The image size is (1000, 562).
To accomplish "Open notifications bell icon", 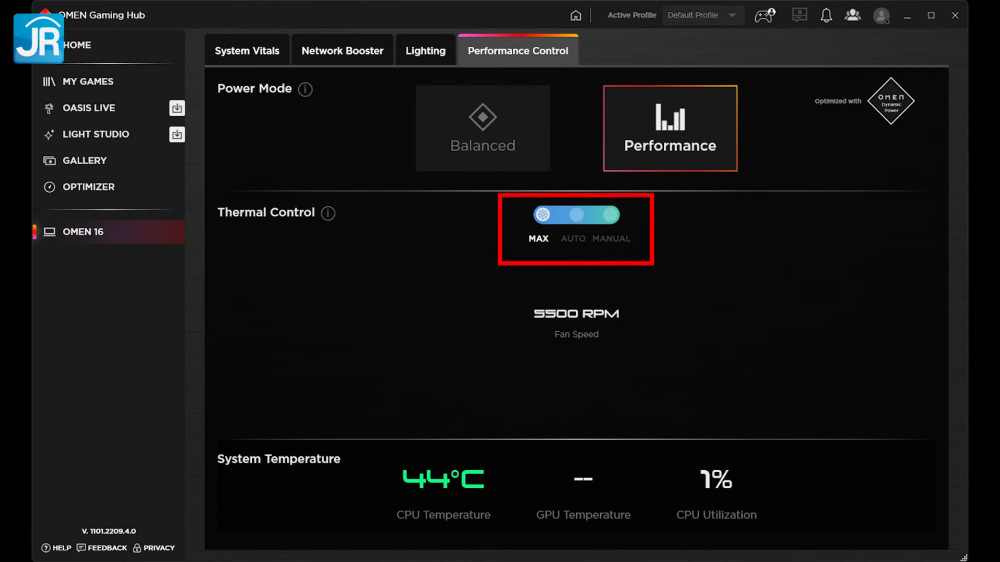I will coord(826,15).
